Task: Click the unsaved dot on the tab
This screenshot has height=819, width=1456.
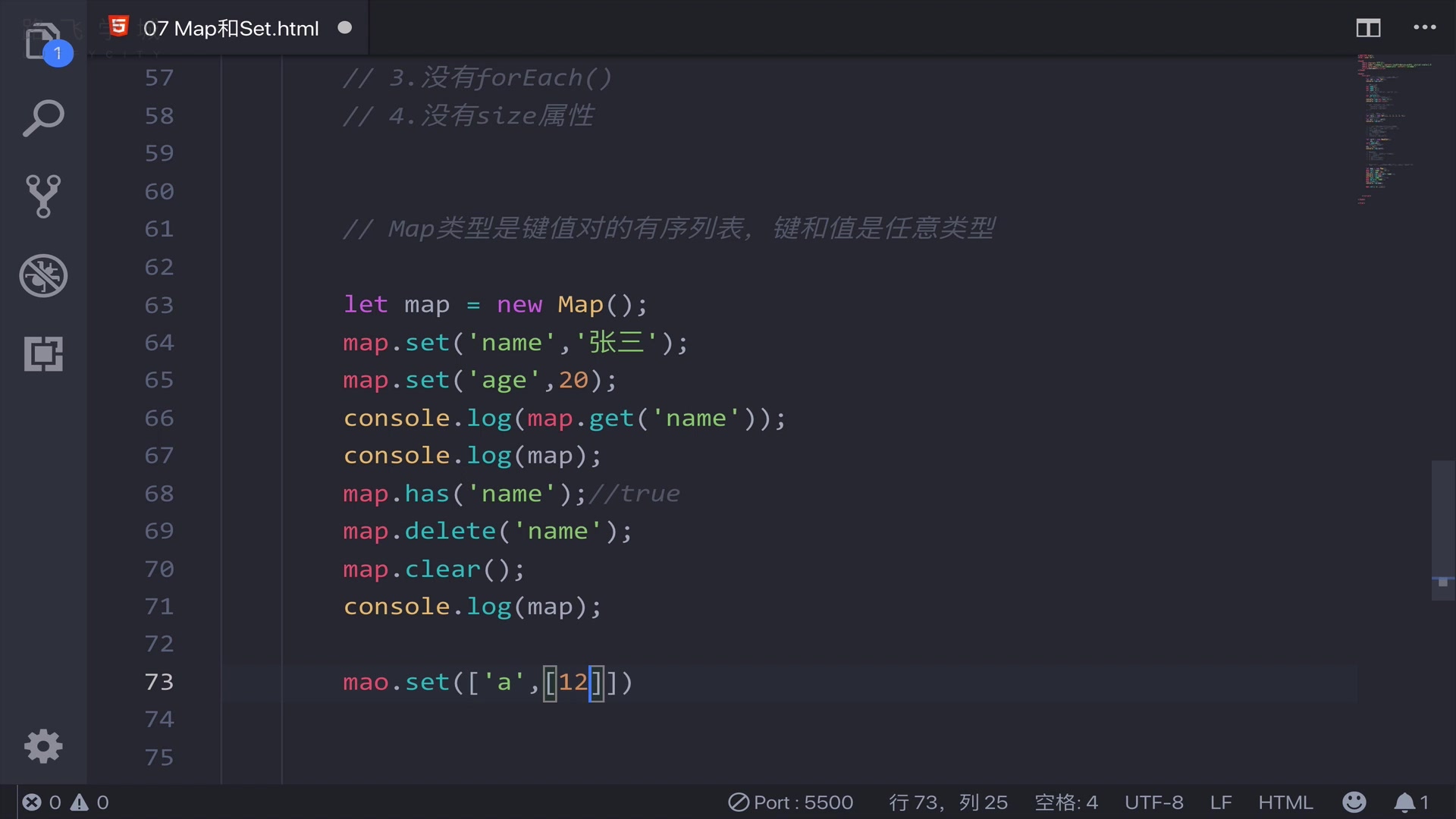Action: pyautogui.click(x=345, y=28)
